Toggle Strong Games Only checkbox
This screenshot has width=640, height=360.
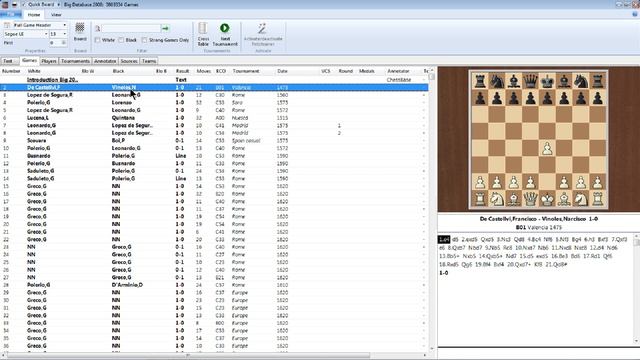click(x=144, y=40)
